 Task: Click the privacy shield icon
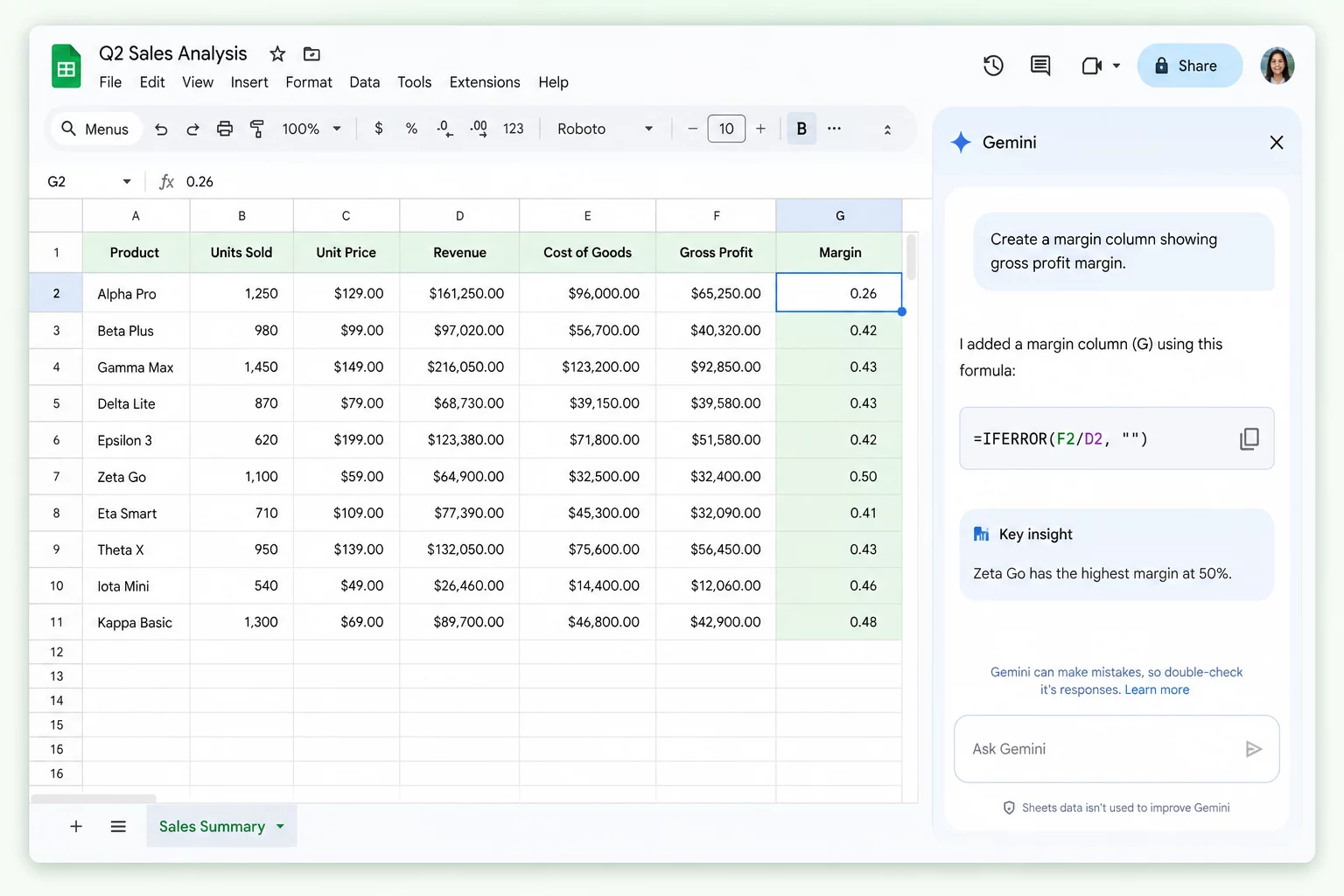[x=1009, y=808]
